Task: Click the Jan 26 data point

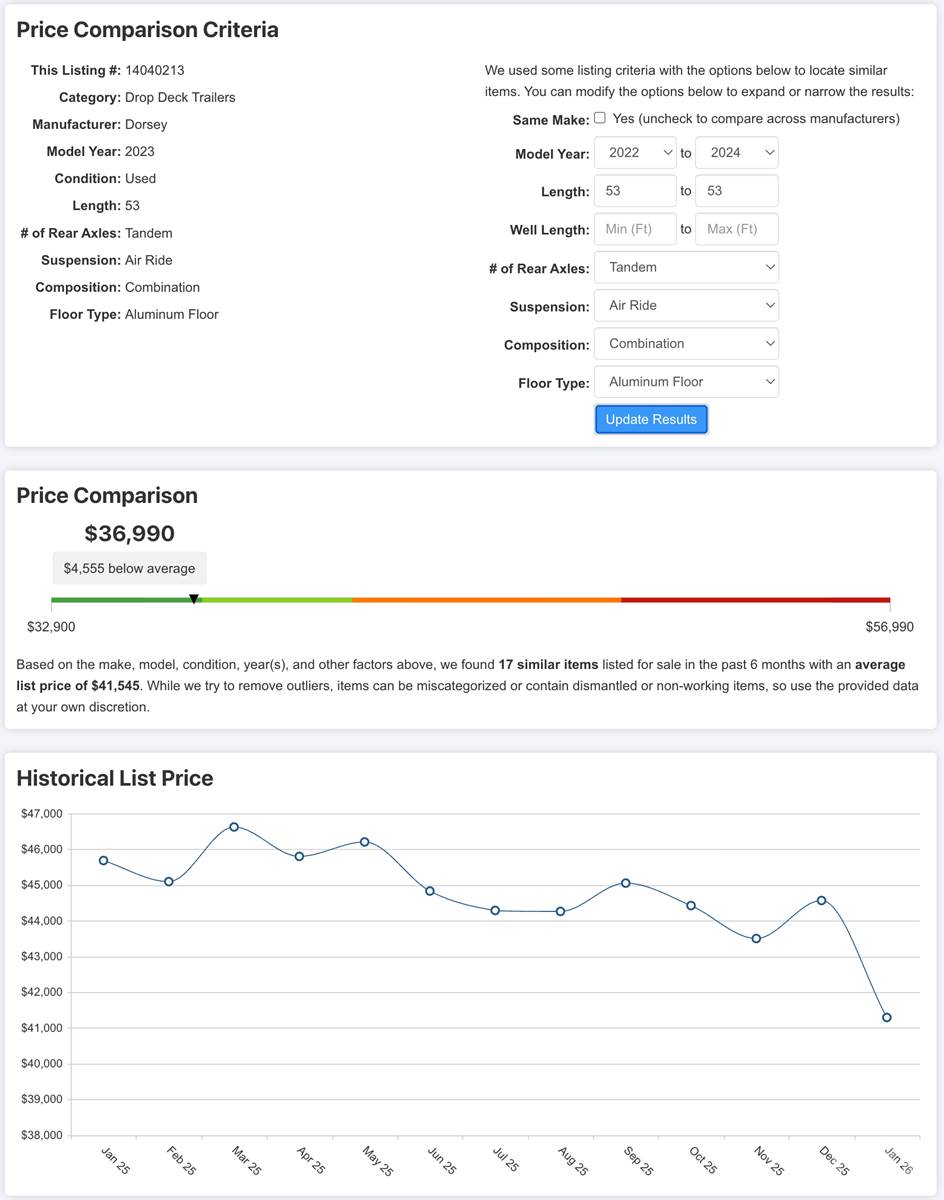Action: [887, 1017]
